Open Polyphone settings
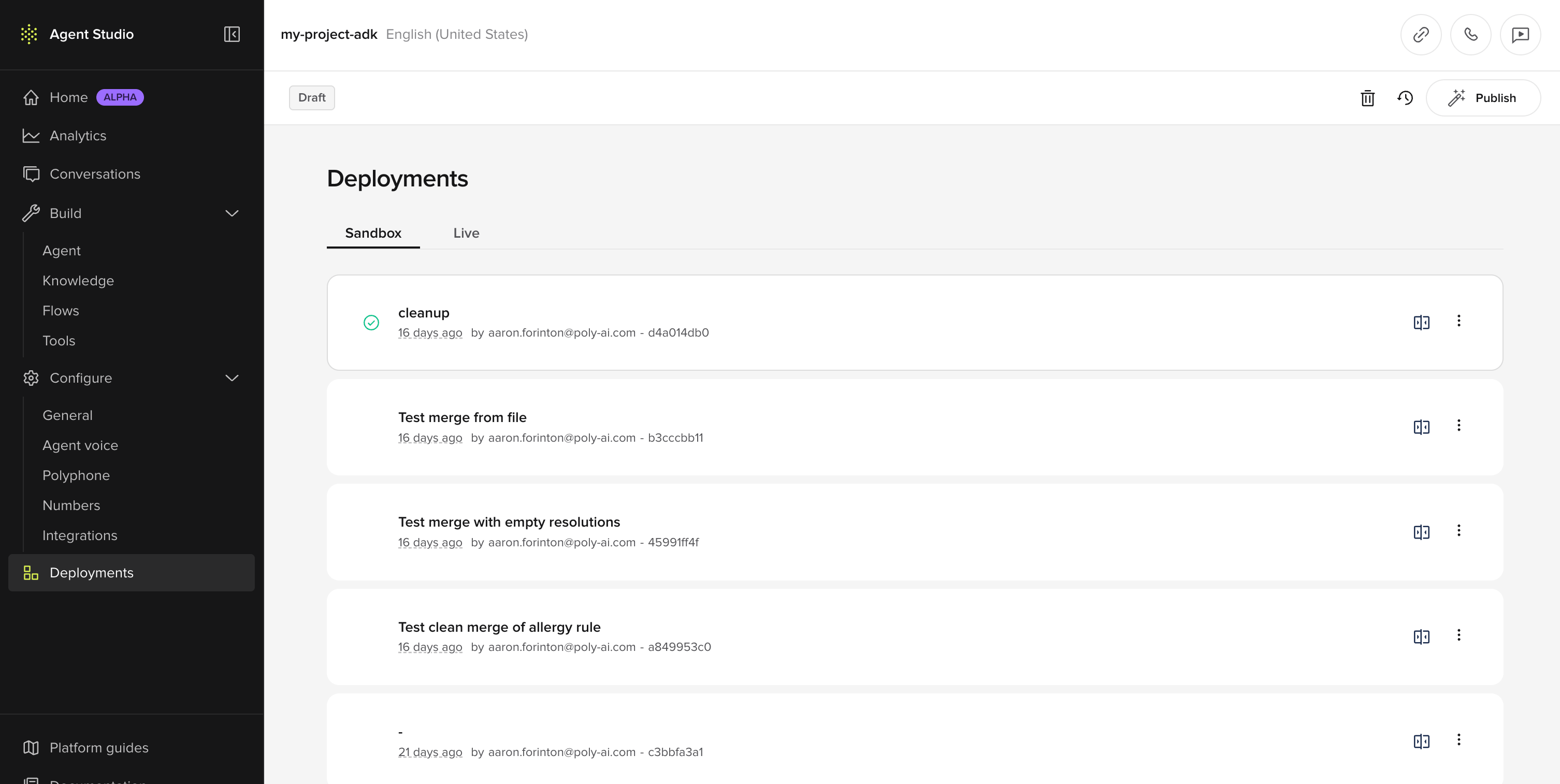1560x784 pixels. click(x=76, y=475)
